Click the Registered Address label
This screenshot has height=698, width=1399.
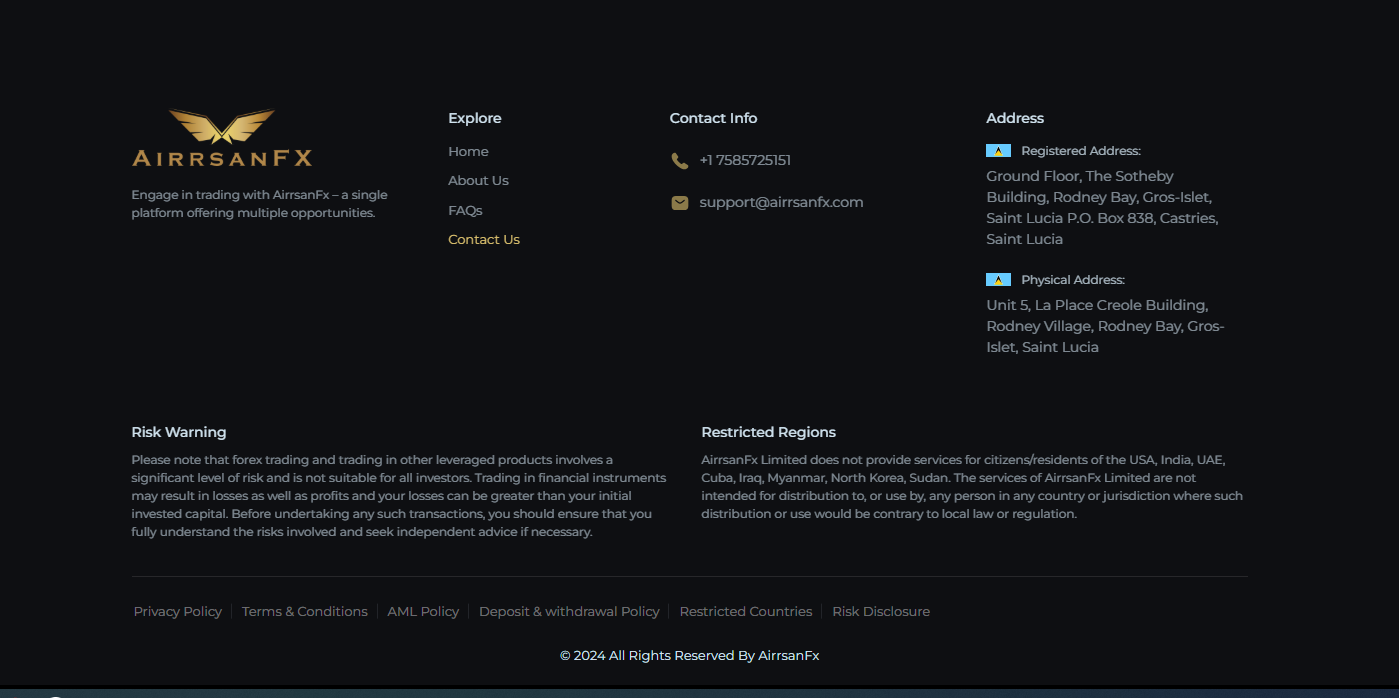click(x=1081, y=151)
